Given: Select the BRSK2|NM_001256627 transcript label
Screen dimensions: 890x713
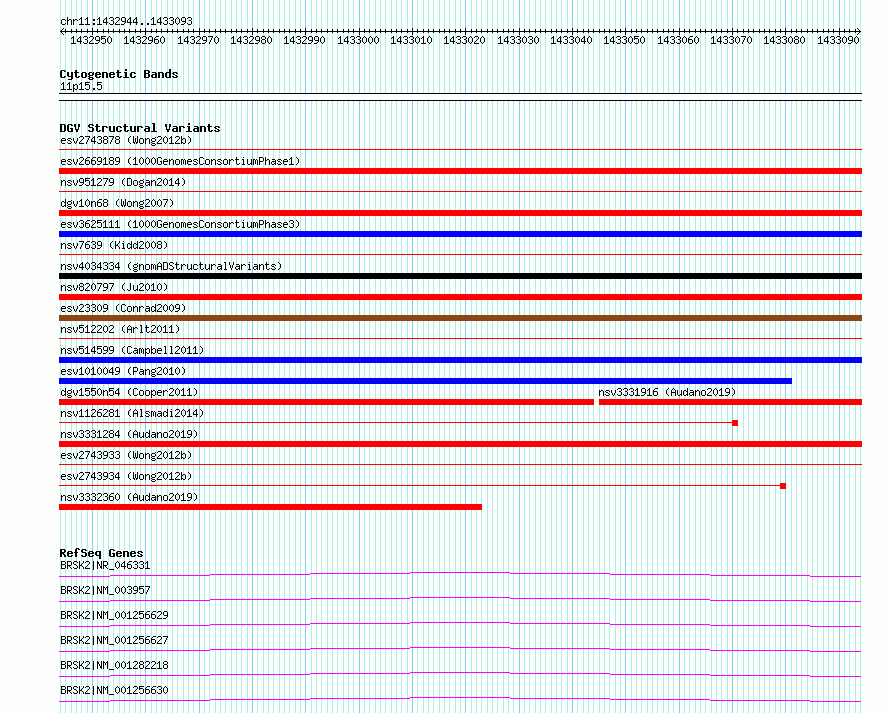Looking at the screenshot, I should click(x=114, y=640).
